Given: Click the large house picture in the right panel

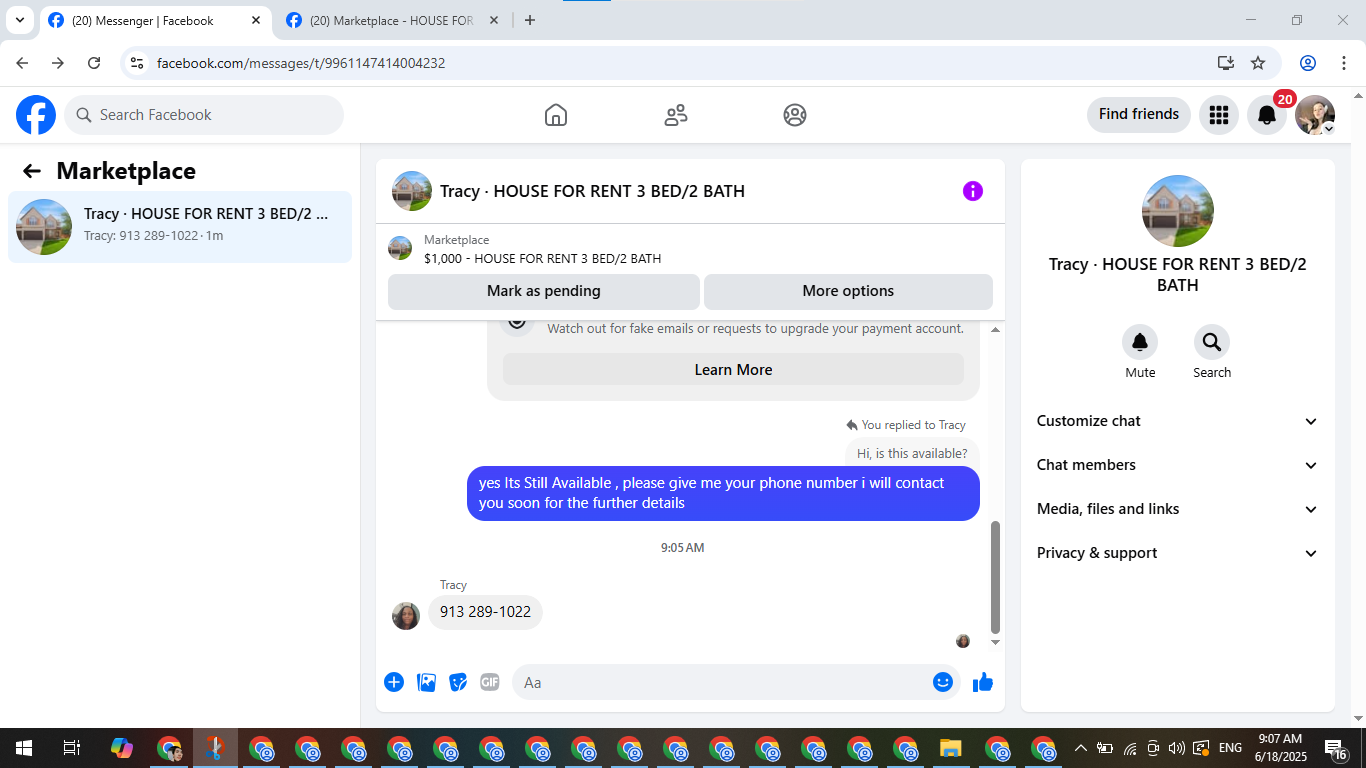Looking at the screenshot, I should pos(1178,211).
